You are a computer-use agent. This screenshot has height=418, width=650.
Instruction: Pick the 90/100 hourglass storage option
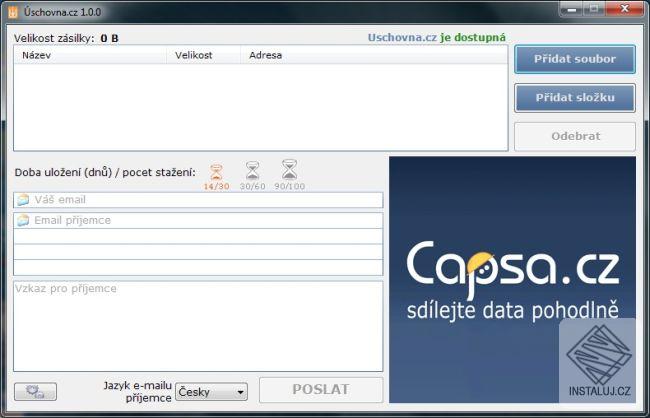click(x=289, y=175)
